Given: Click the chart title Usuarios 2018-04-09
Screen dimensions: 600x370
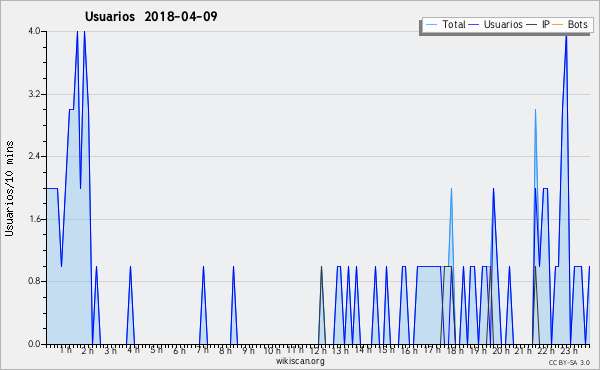Looking at the screenshot, I should 151,16.
